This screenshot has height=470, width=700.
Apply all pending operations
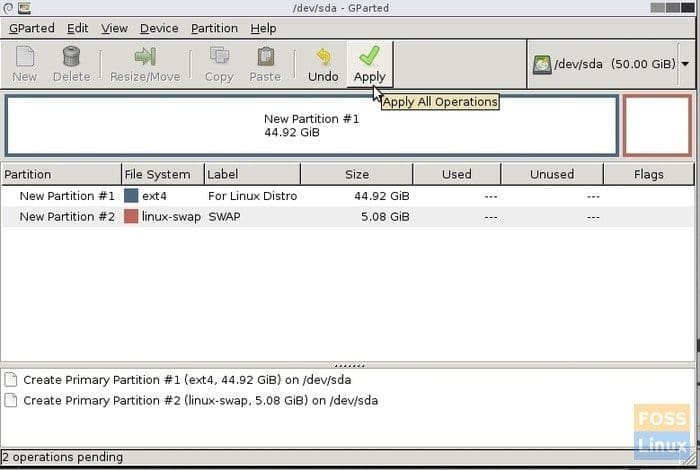click(370, 65)
